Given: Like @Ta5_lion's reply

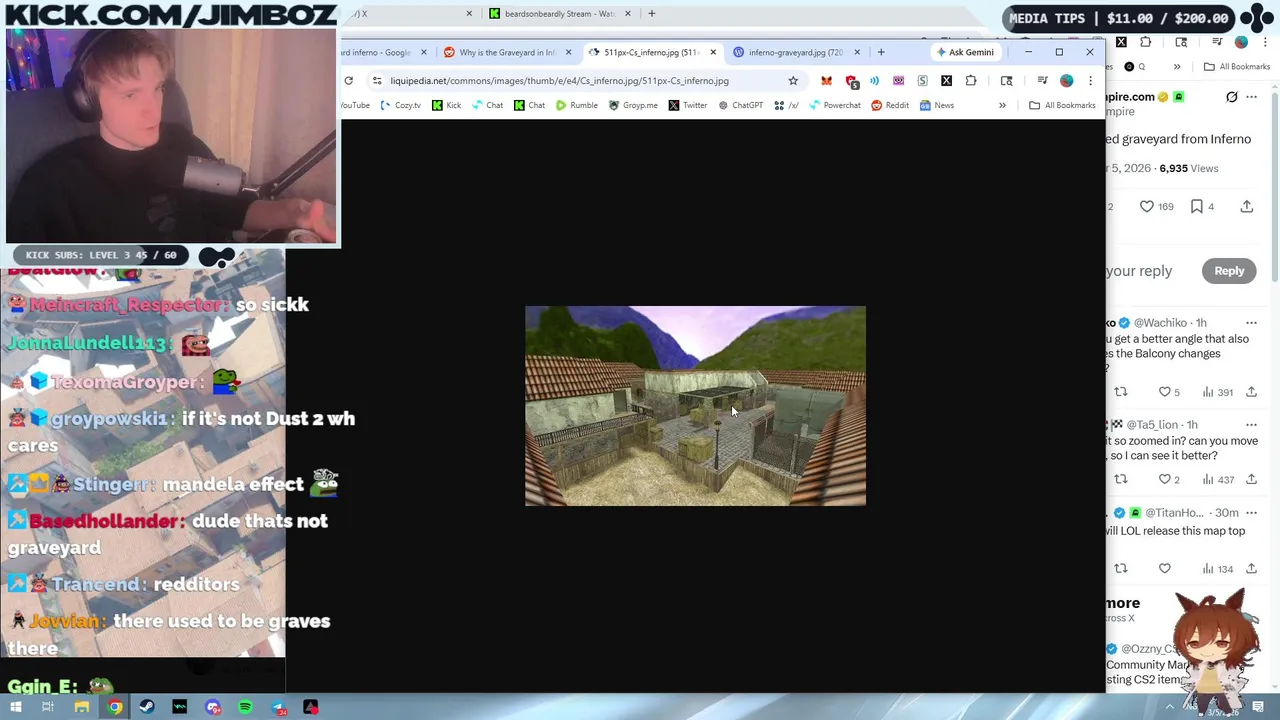Looking at the screenshot, I should click(1169, 480).
